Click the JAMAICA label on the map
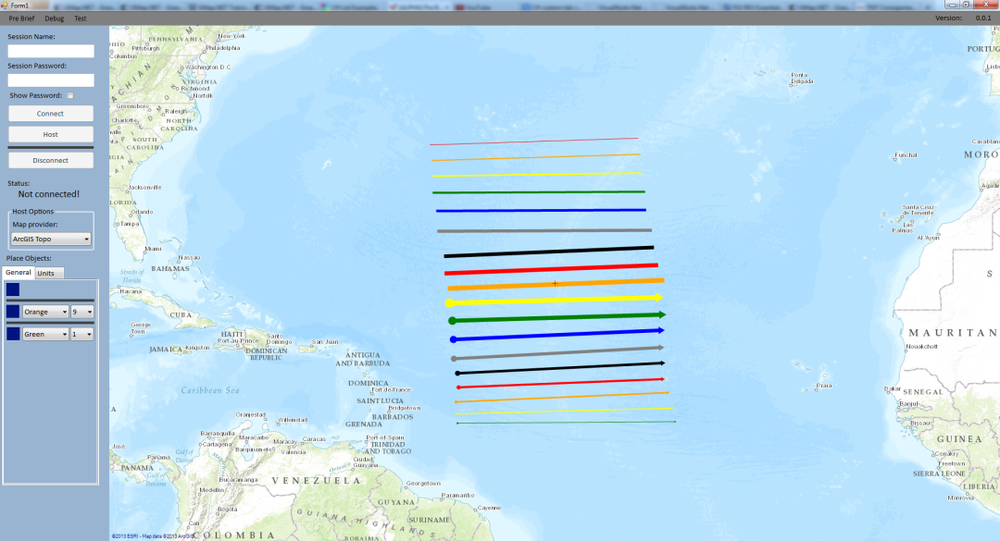Screen dimensions: 1000x541 coord(166,349)
